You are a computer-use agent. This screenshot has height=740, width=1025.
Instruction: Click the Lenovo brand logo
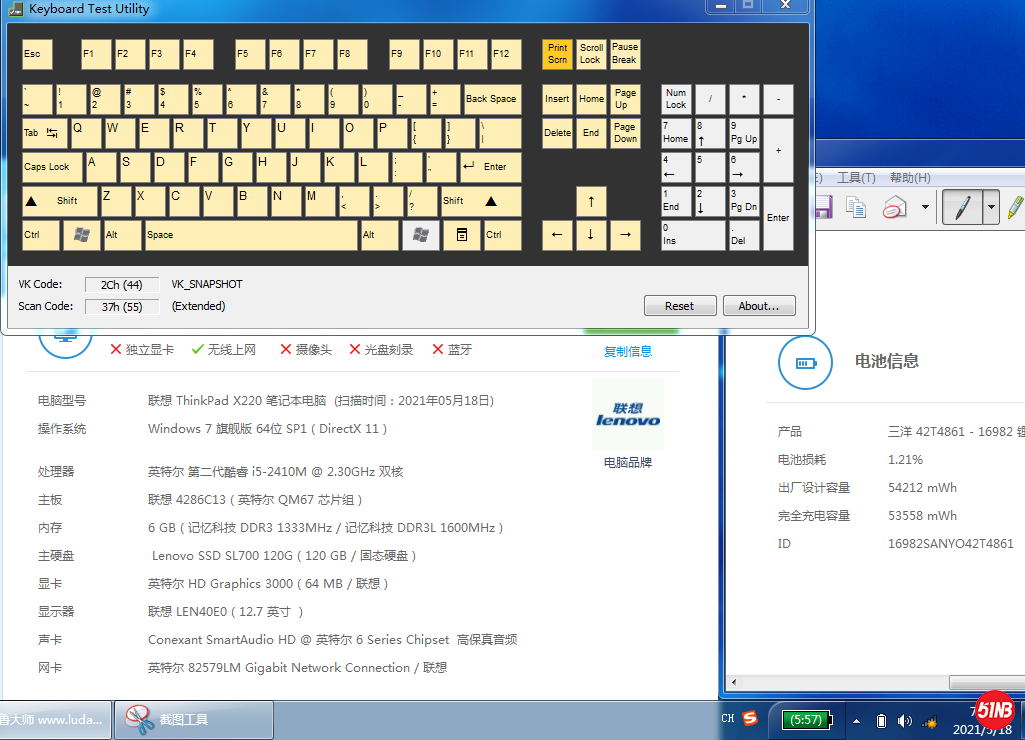tap(628, 414)
